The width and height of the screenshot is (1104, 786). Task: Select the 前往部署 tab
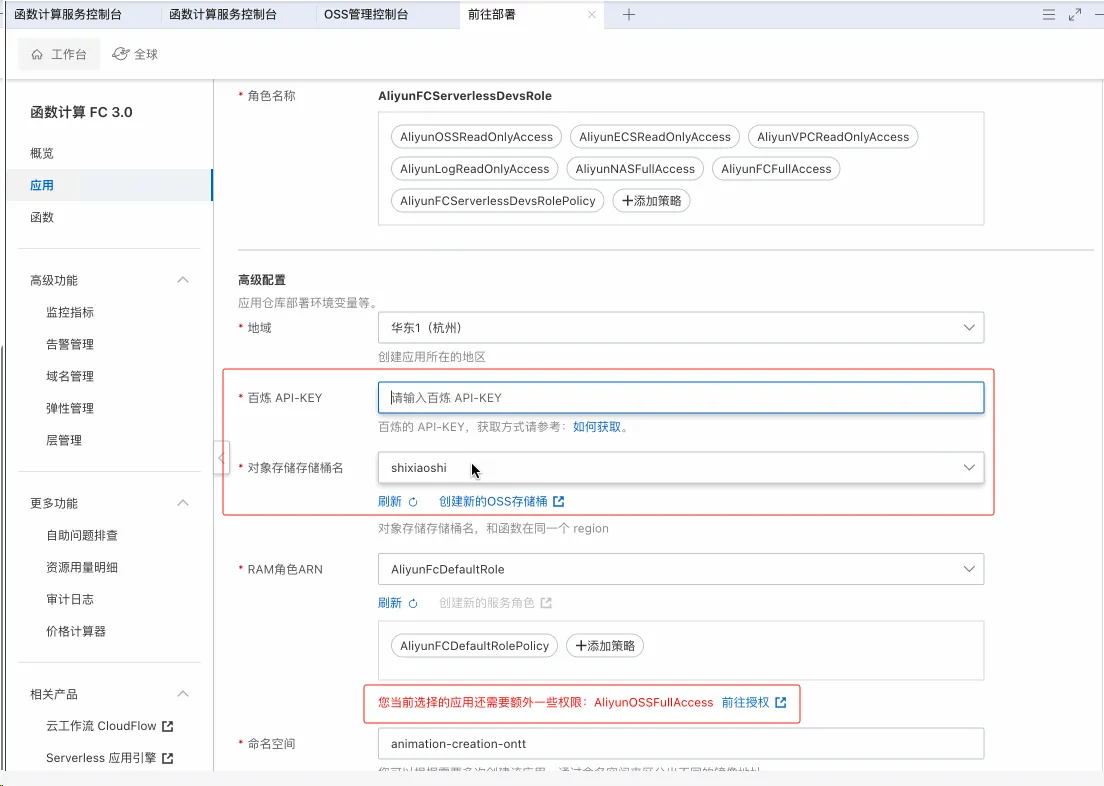(x=491, y=14)
